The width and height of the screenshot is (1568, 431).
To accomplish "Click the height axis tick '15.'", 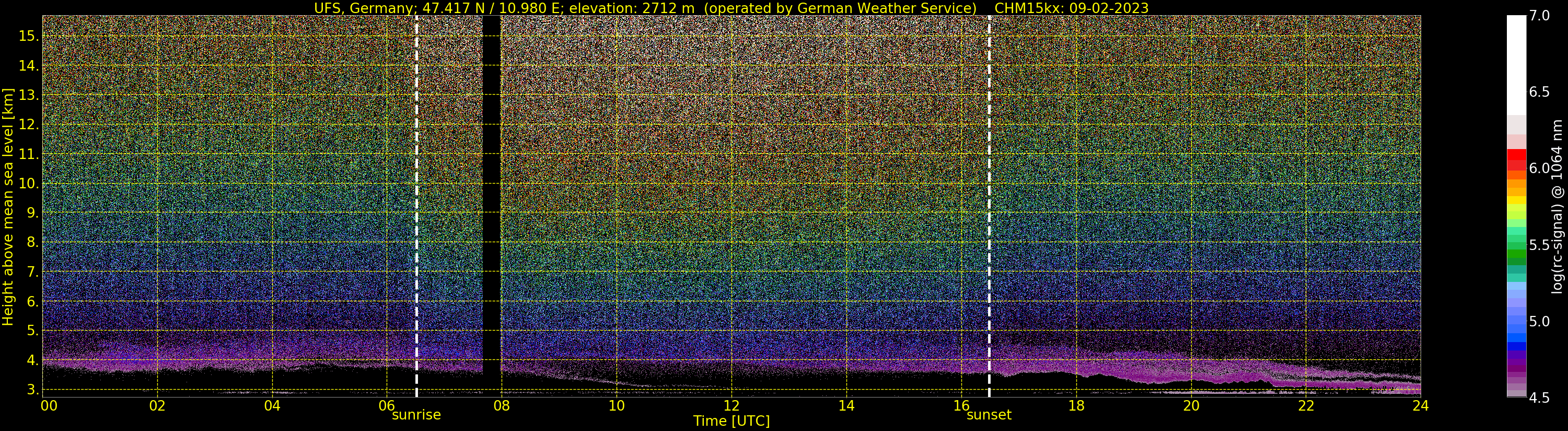I will (x=29, y=36).
